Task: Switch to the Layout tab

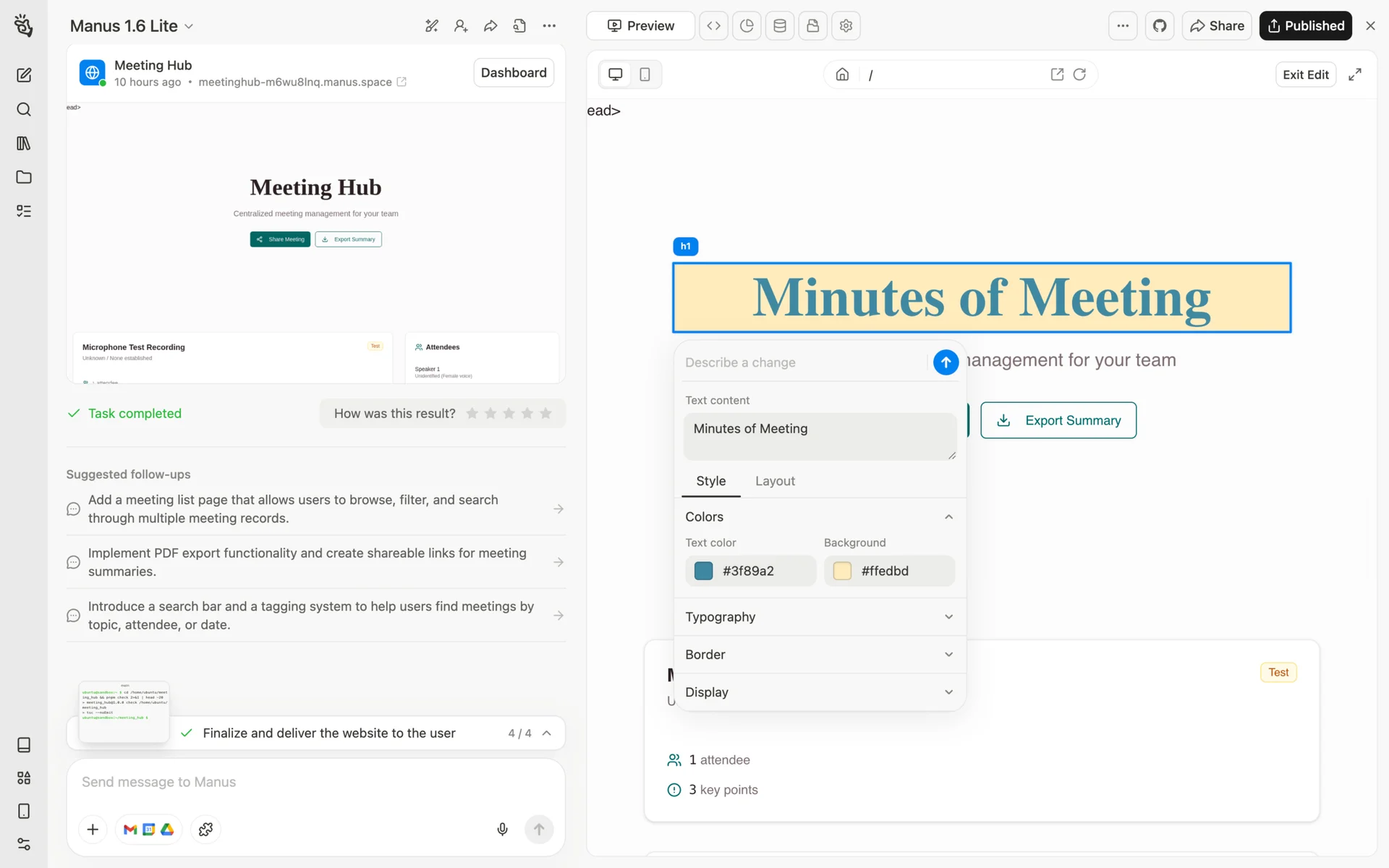Action: click(x=775, y=481)
